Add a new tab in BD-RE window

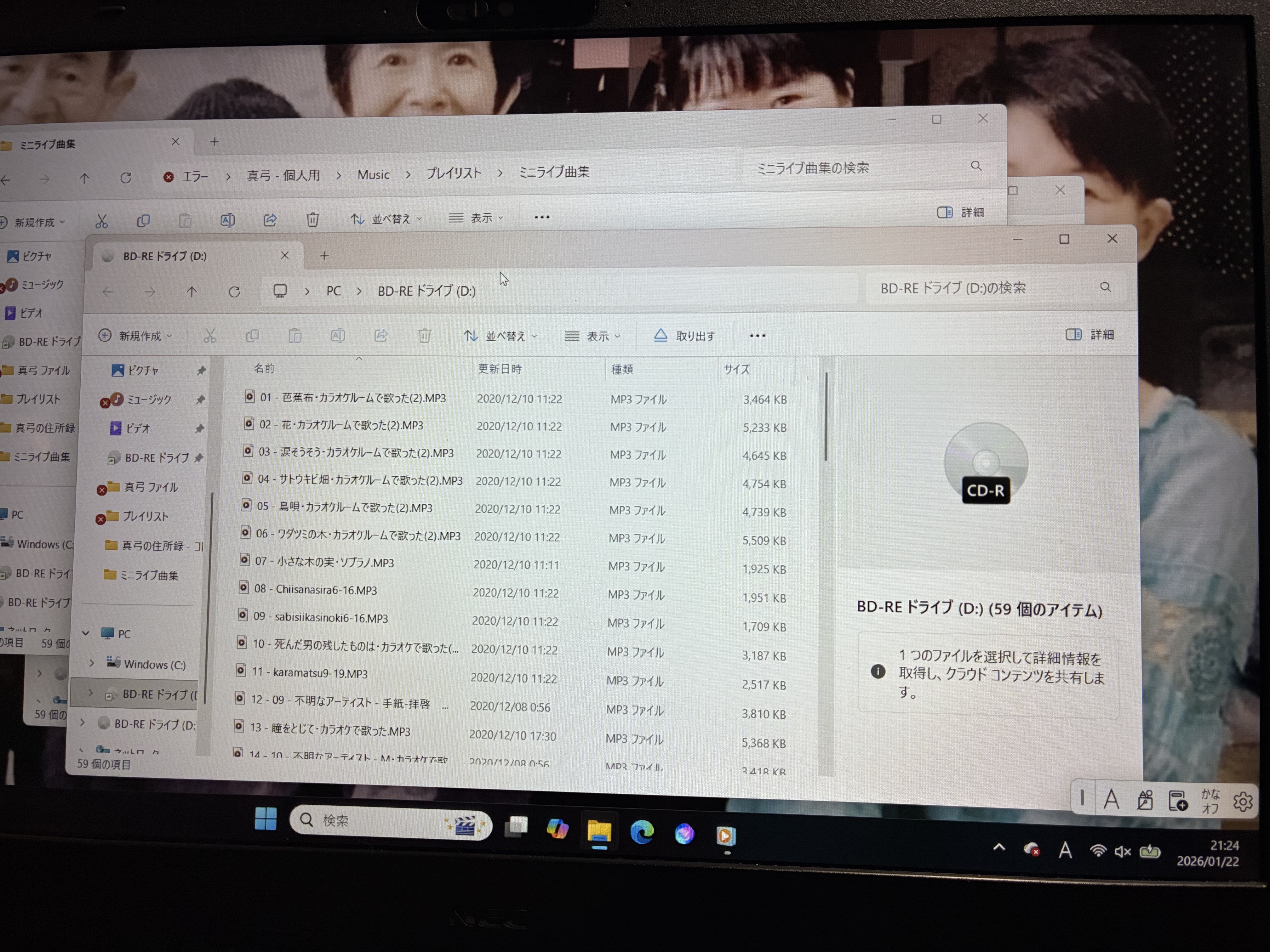324,255
